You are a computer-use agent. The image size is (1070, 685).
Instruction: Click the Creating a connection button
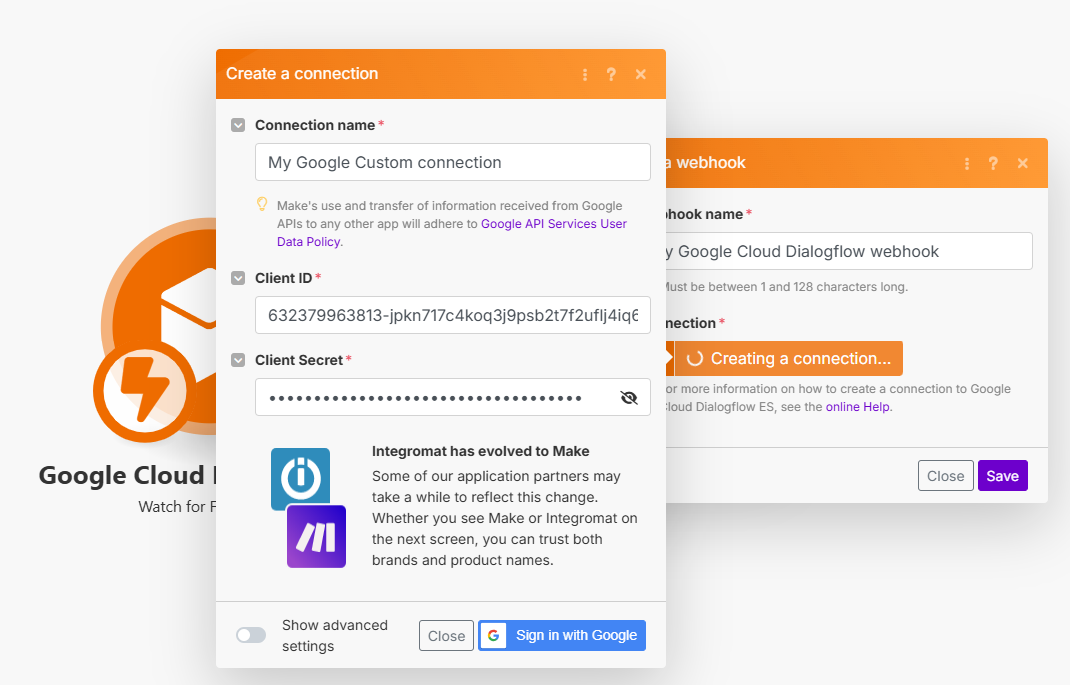(x=788, y=359)
